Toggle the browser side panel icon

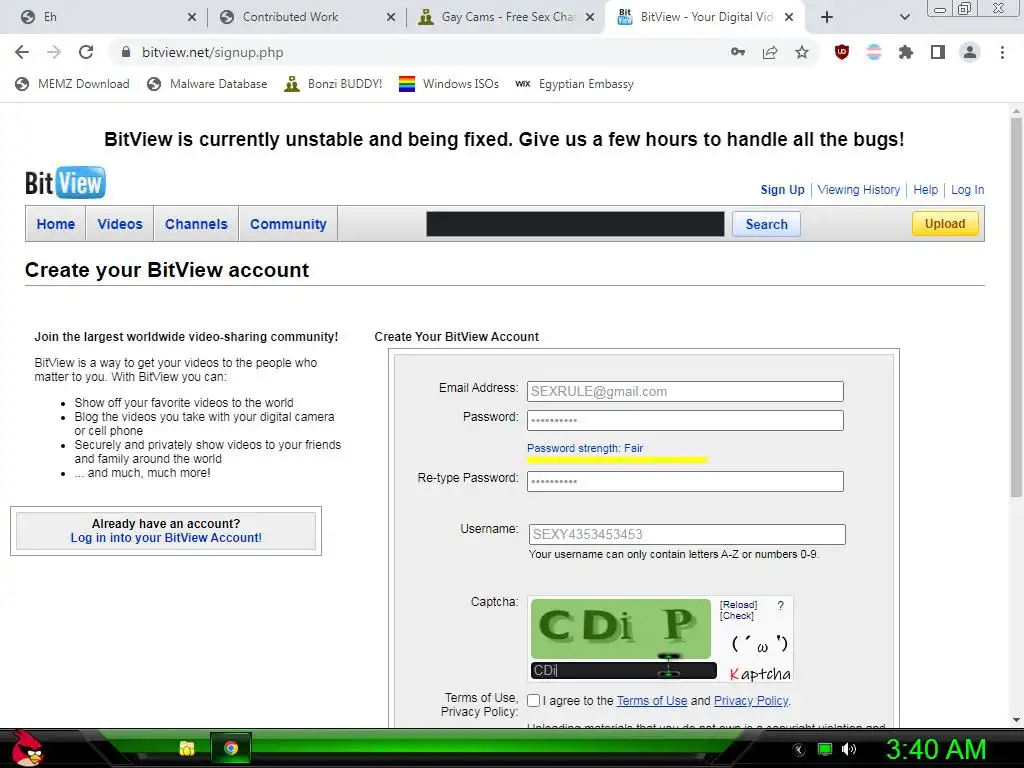(938, 52)
